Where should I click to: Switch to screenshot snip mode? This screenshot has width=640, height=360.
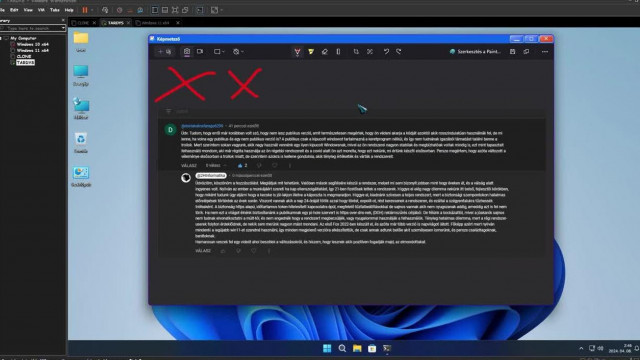[x=187, y=51]
